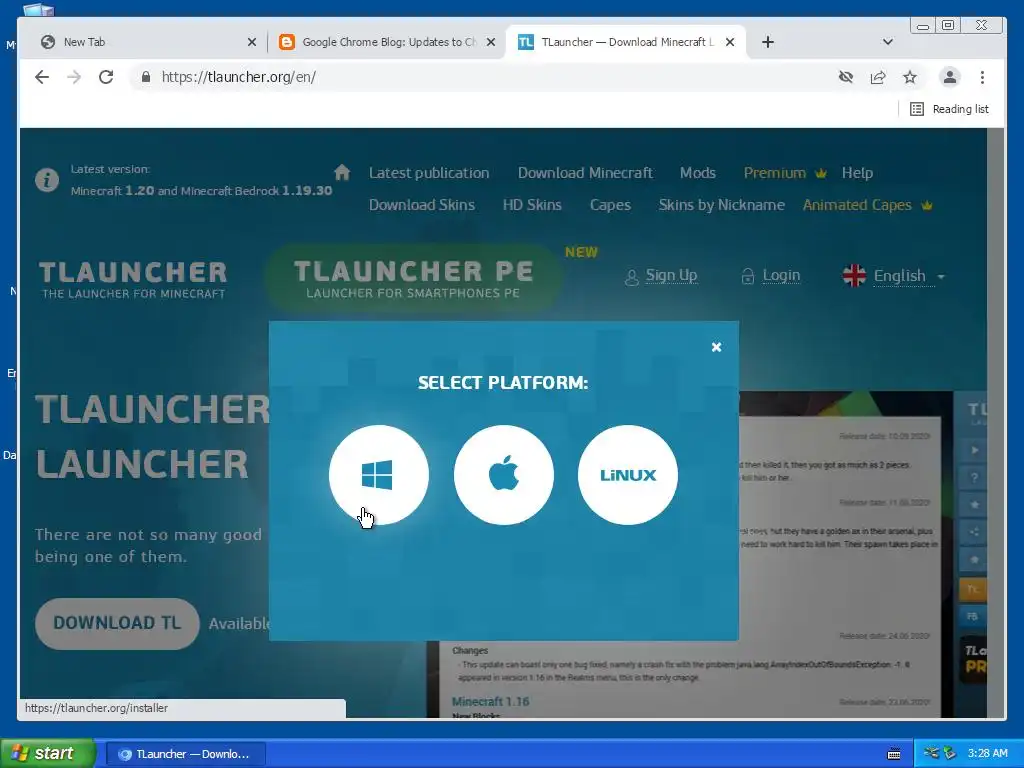The image size is (1024, 768).
Task: Open Download Skins link
Action: point(422,205)
